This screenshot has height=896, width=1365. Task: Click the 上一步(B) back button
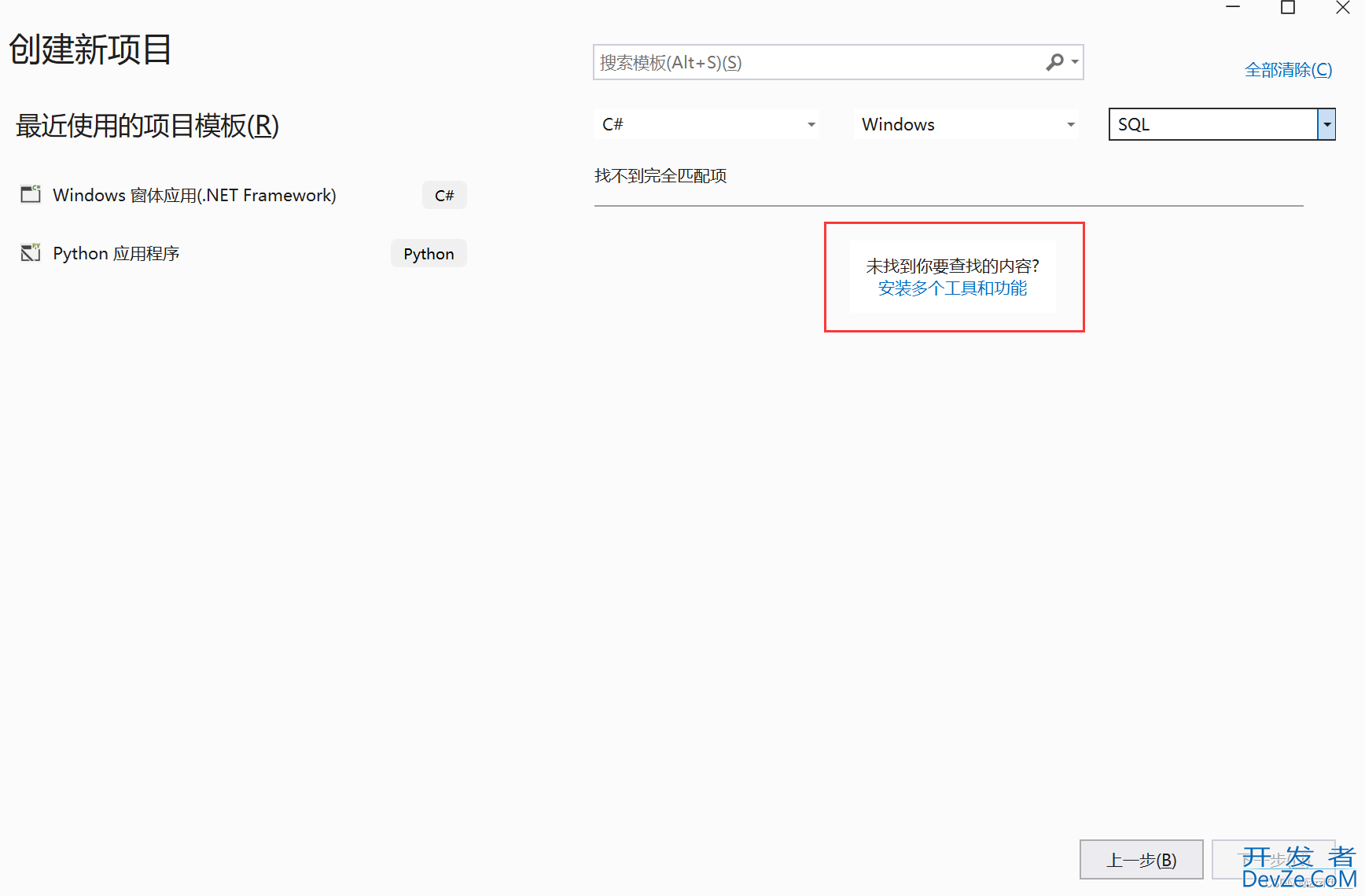(x=1141, y=860)
